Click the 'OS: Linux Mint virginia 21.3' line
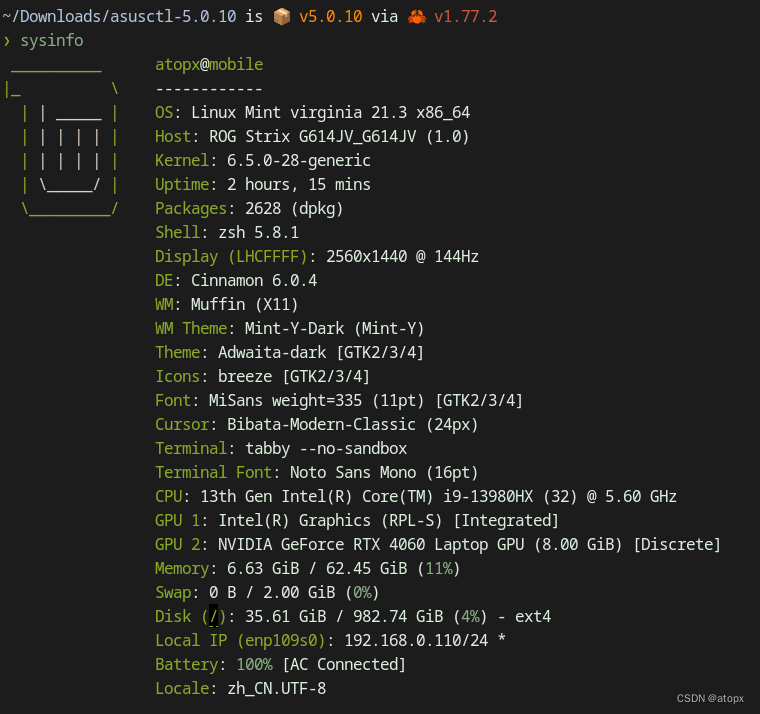Image resolution: width=760 pixels, height=714 pixels. click(312, 112)
